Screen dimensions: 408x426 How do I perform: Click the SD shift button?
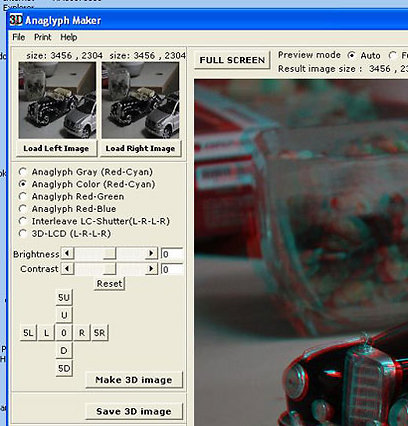click(64, 368)
